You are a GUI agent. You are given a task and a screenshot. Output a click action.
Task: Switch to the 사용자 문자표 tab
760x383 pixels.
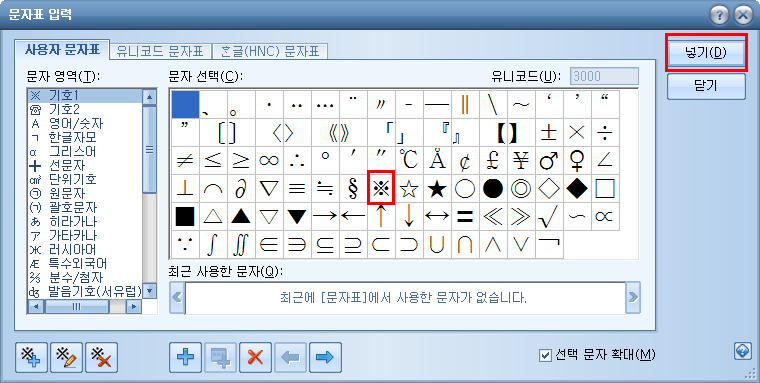[x=63, y=50]
